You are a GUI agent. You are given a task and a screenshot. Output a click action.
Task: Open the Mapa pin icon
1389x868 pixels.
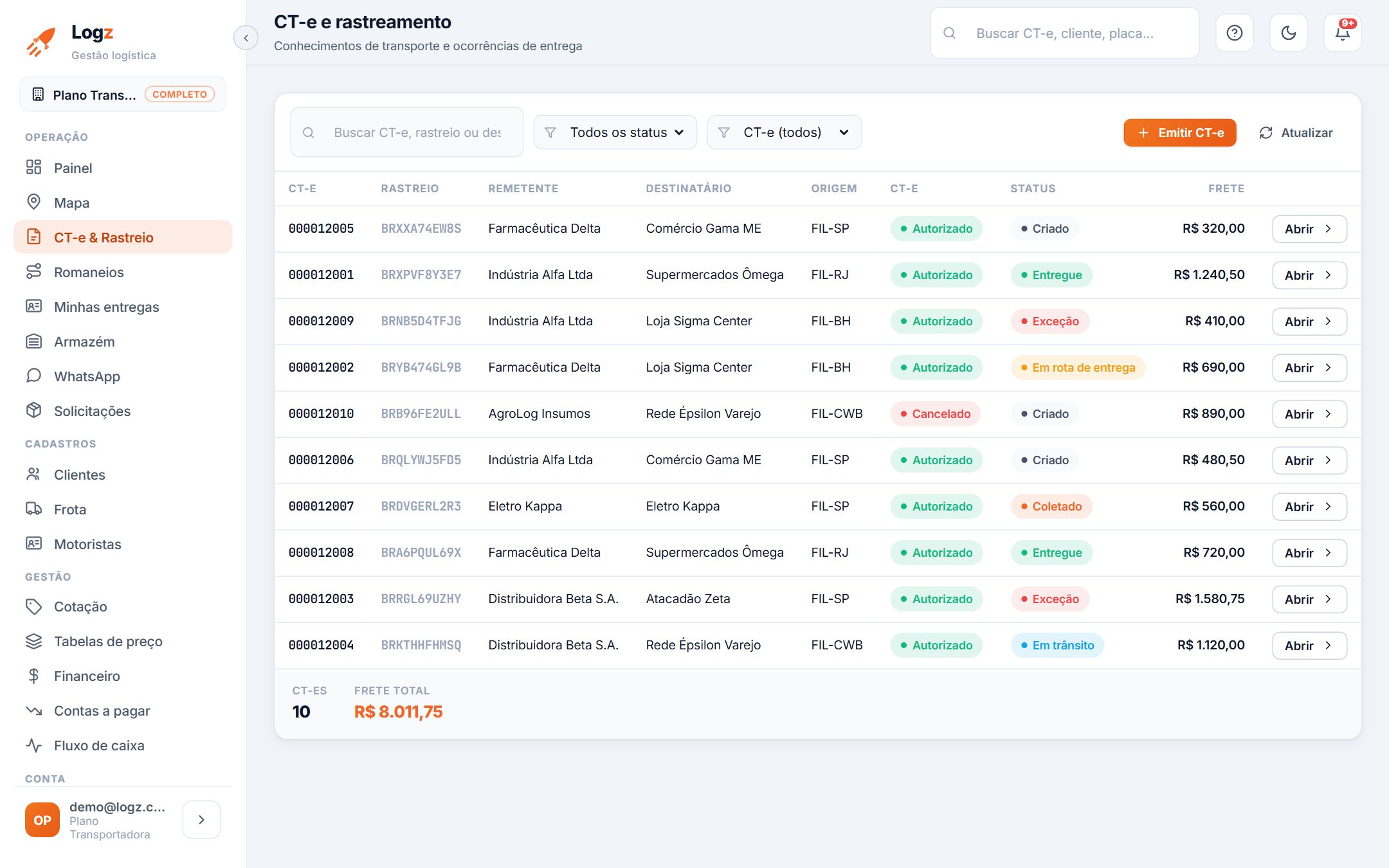(x=33, y=202)
